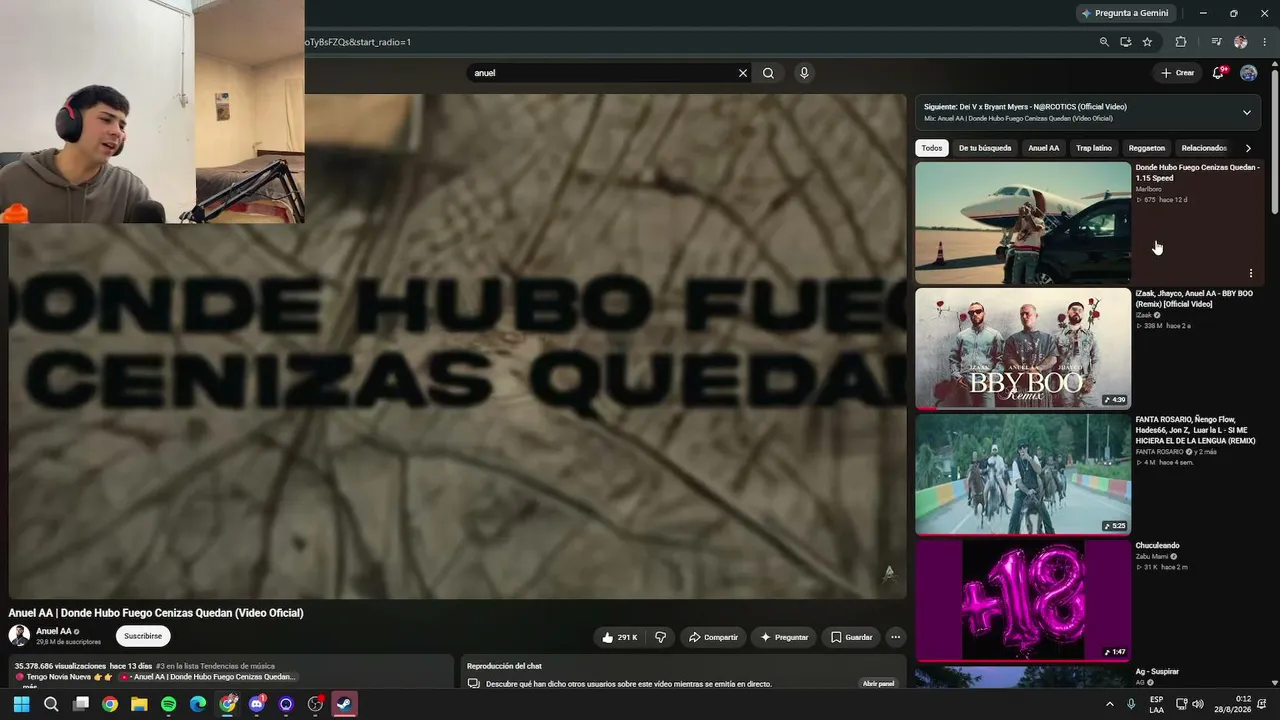Open Chrome three-dot menu

tap(1265, 42)
